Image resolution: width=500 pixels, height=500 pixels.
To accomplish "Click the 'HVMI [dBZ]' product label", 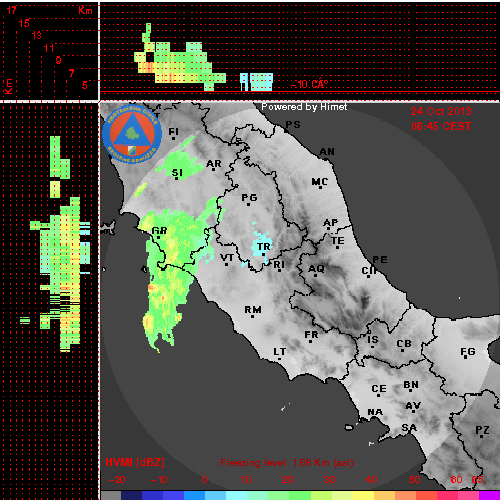I will click(x=135, y=462).
